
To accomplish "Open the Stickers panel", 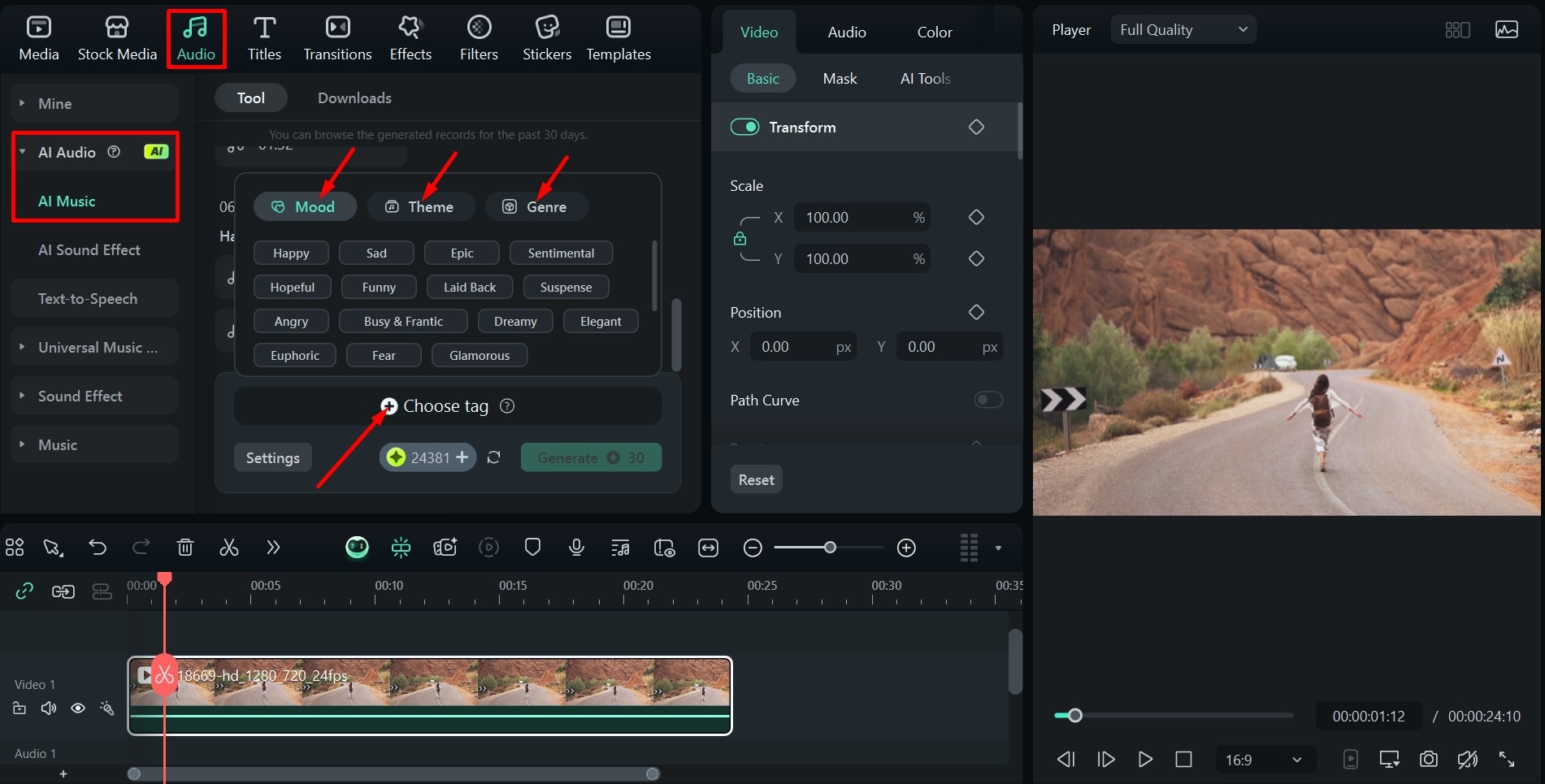I will (x=547, y=38).
